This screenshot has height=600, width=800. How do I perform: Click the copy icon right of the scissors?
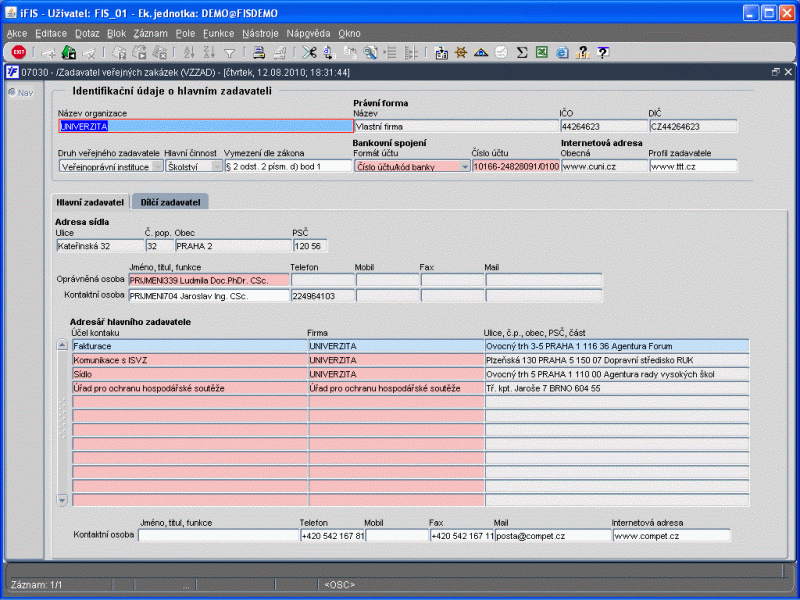pyautogui.click(x=329, y=52)
